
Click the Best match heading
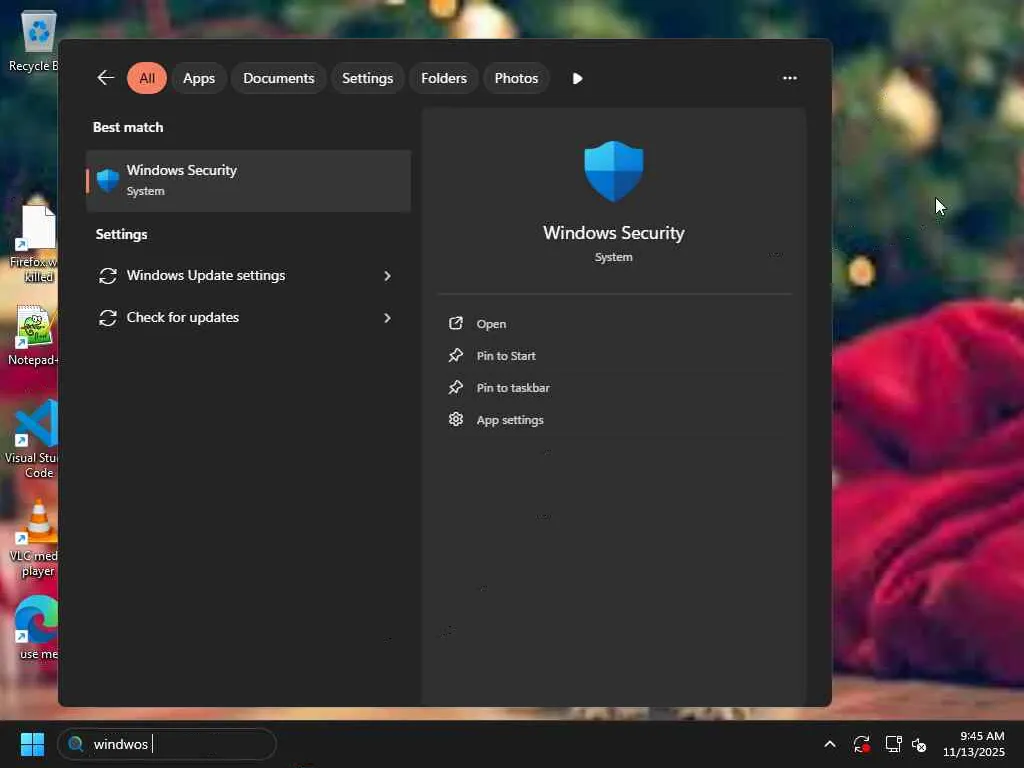pyautogui.click(x=128, y=127)
